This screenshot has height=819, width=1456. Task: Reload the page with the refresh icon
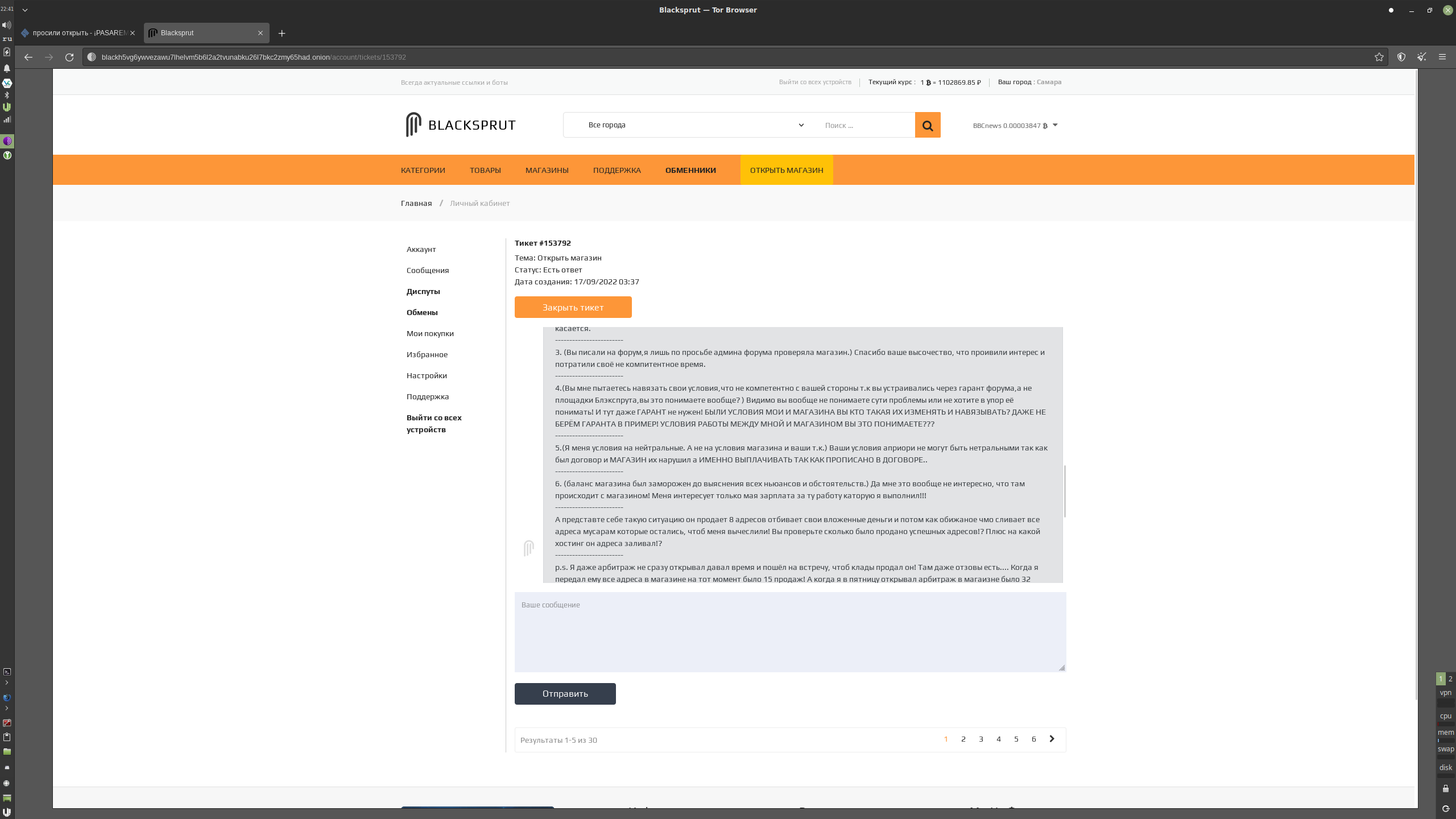click(69, 57)
